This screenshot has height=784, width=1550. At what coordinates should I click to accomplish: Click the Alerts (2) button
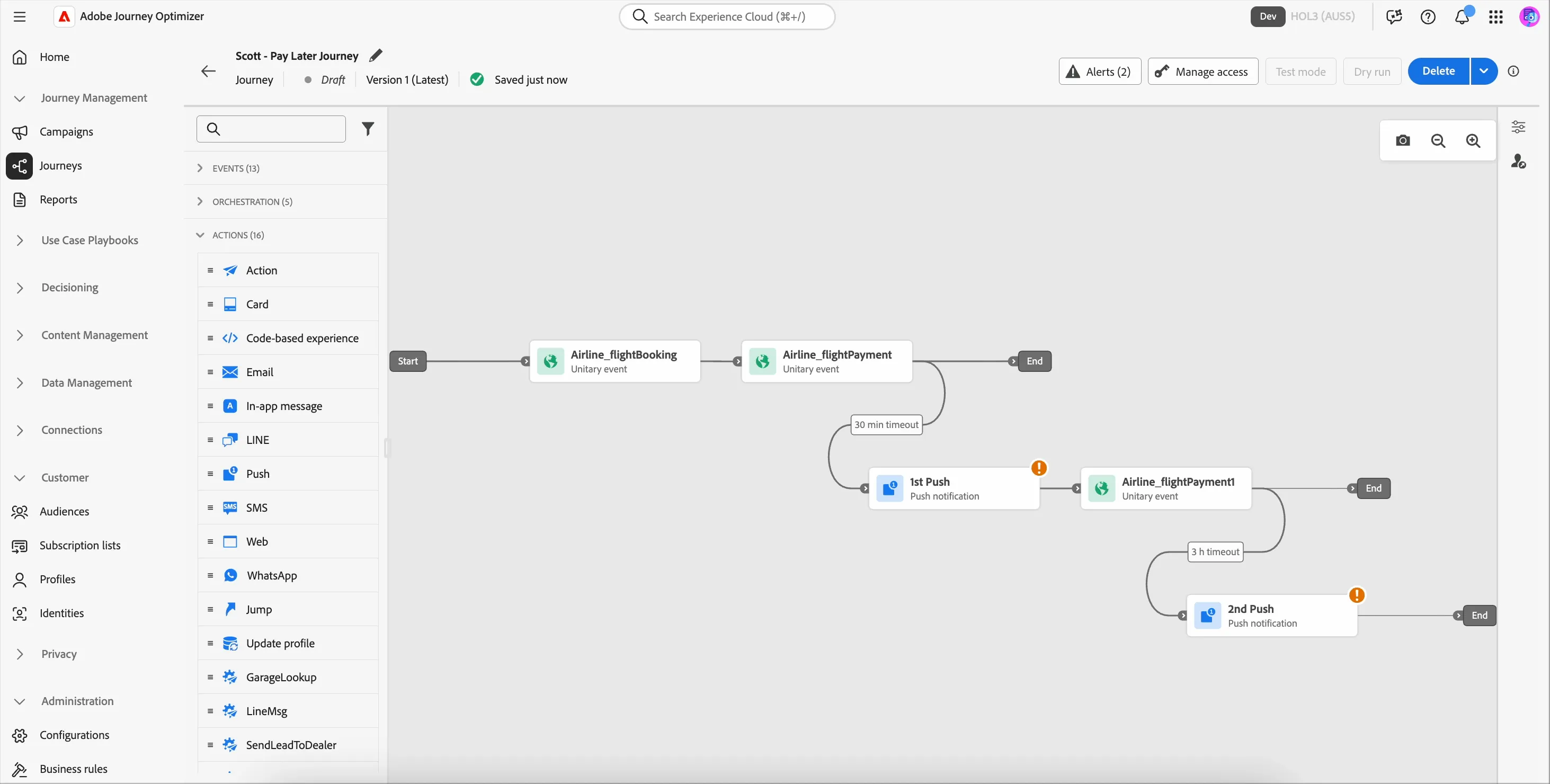point(1099,72)
